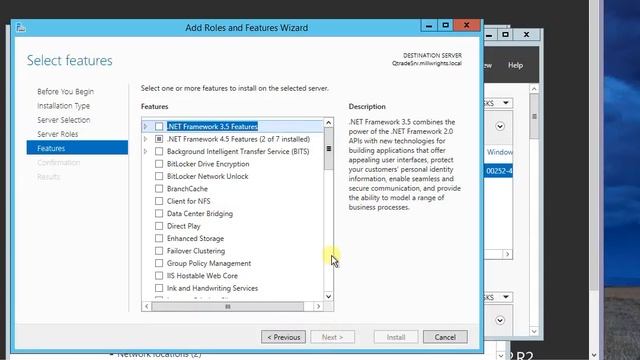Click features list horizontal scrollbar thumb
The height and width of the screenshot is (360, 640).
228,306
